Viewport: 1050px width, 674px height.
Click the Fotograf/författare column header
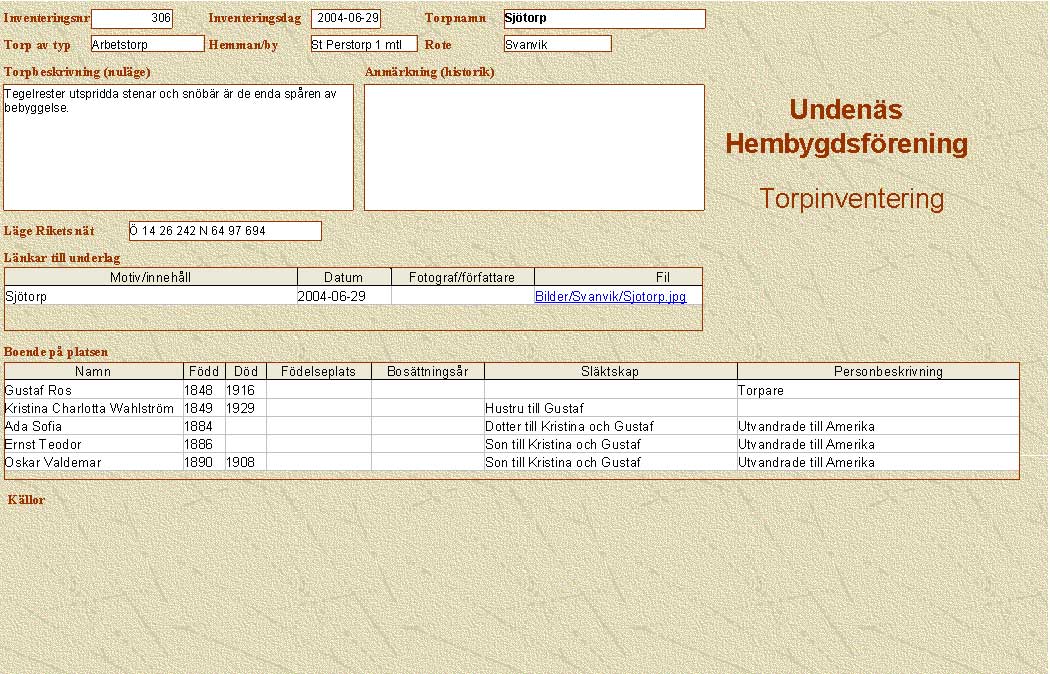tap(462, 277)
